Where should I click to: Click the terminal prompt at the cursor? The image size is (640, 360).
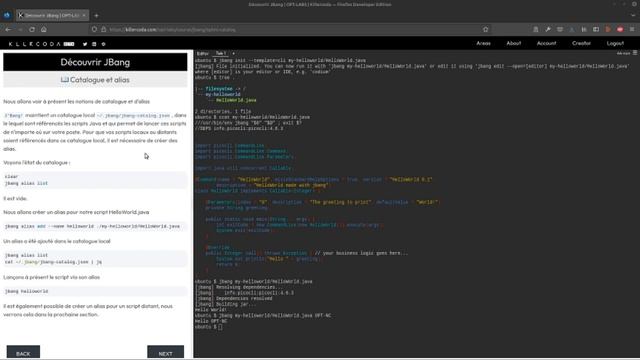(220, 327)
